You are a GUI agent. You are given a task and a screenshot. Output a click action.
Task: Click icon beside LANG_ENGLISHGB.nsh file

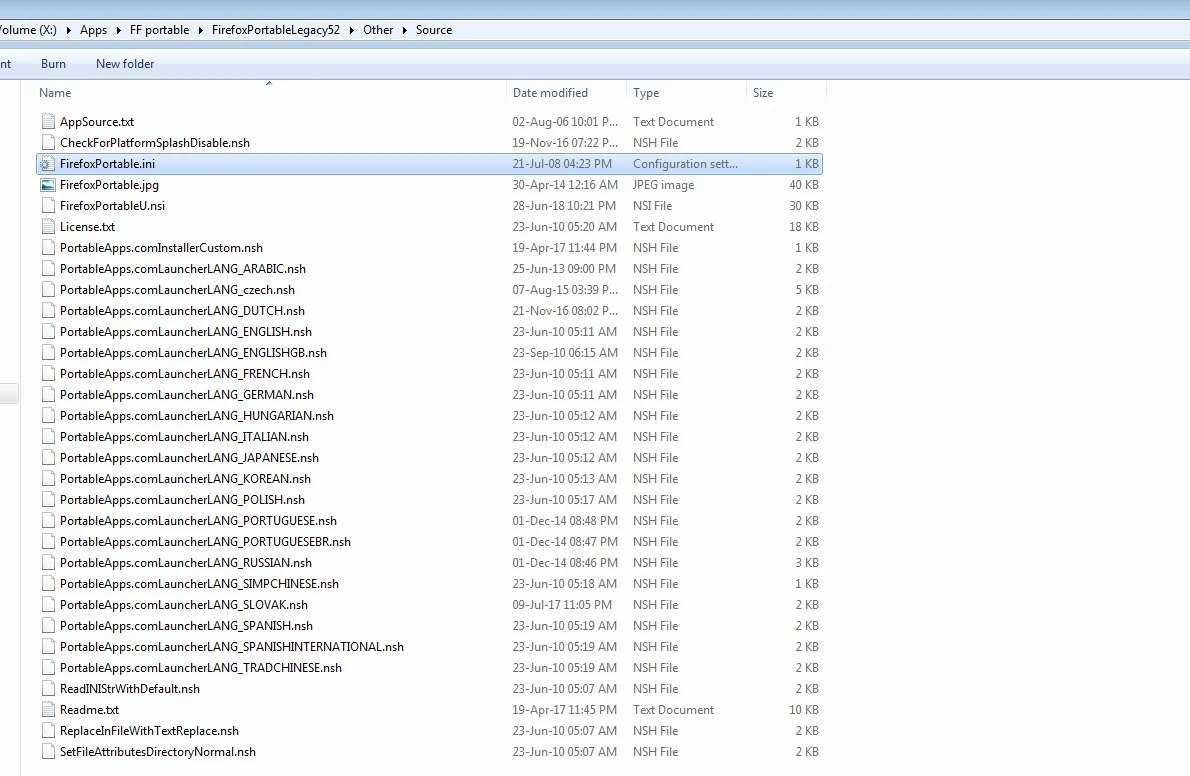(48, 353)
